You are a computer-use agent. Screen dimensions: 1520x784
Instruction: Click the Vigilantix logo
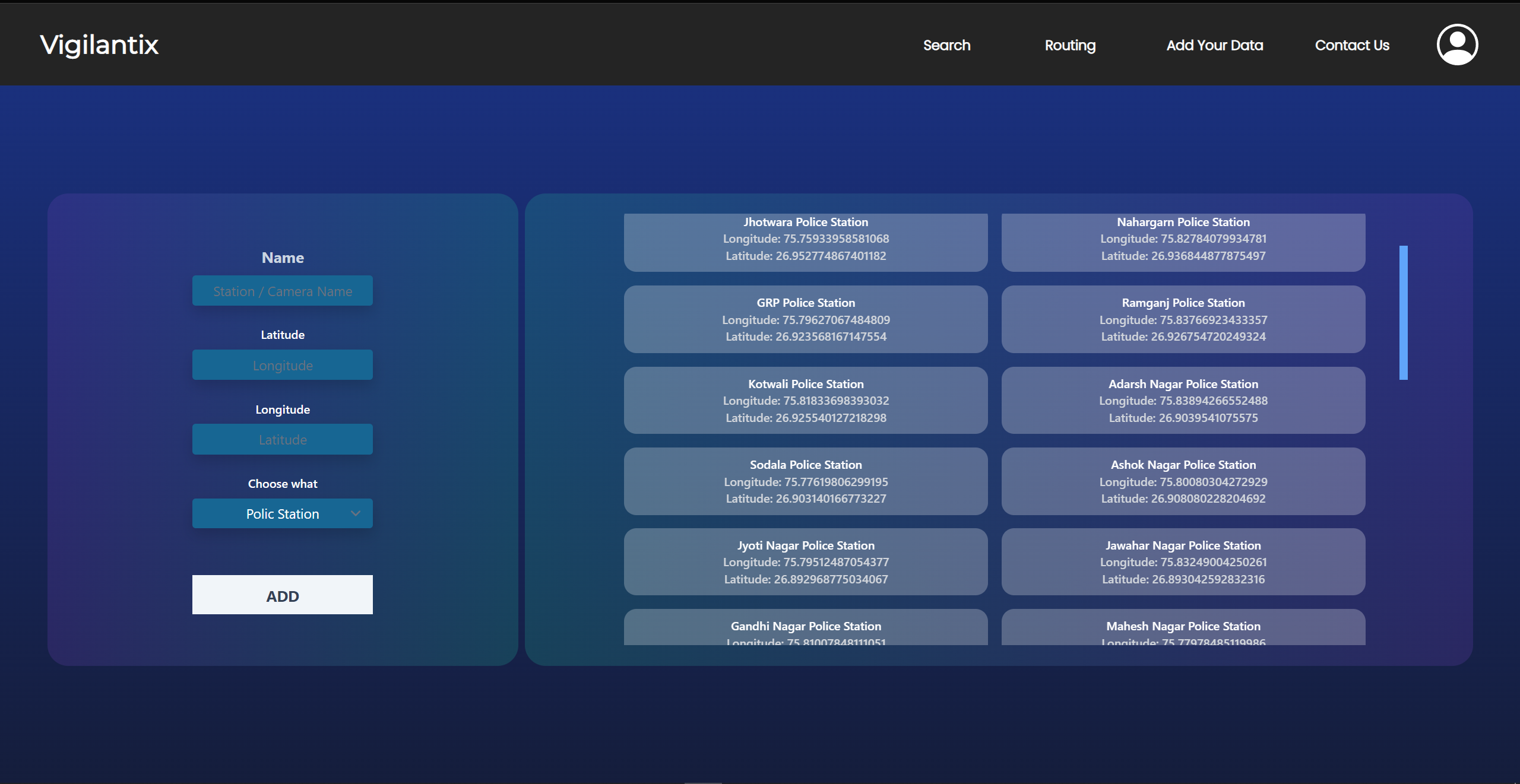click(99, 45)
